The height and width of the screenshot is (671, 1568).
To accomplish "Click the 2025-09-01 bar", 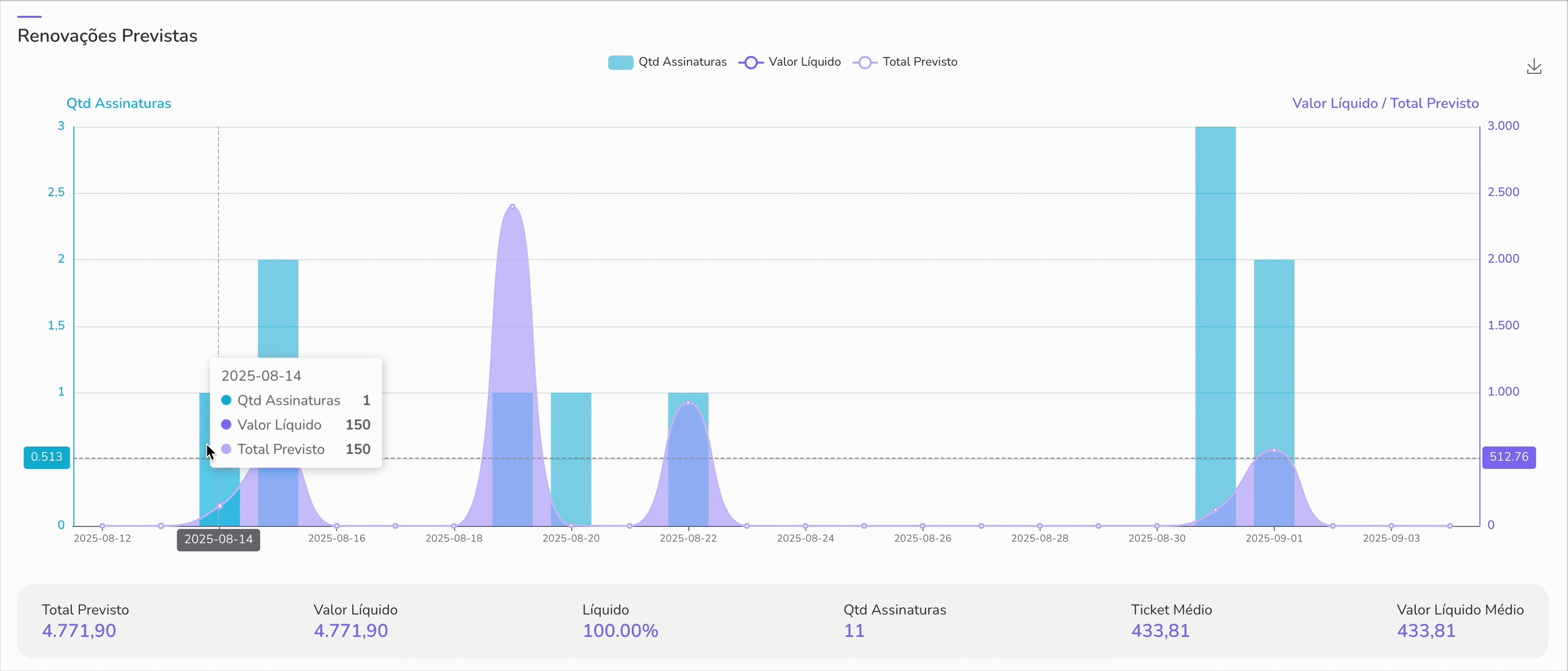I will click(x=1273, y=353).
